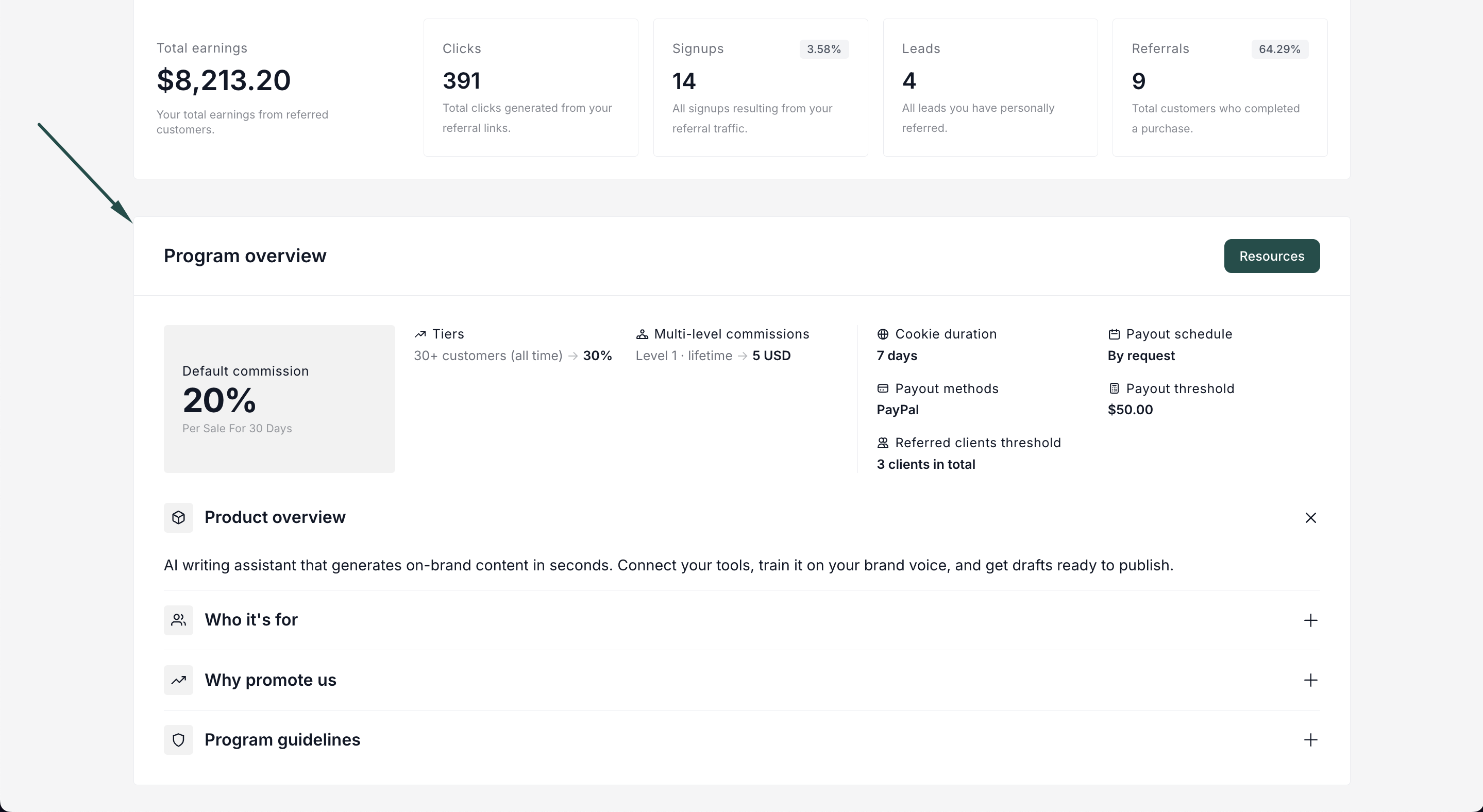Expand the Who it's for section
1483x812 pixels.
(x=1310, y=620)
